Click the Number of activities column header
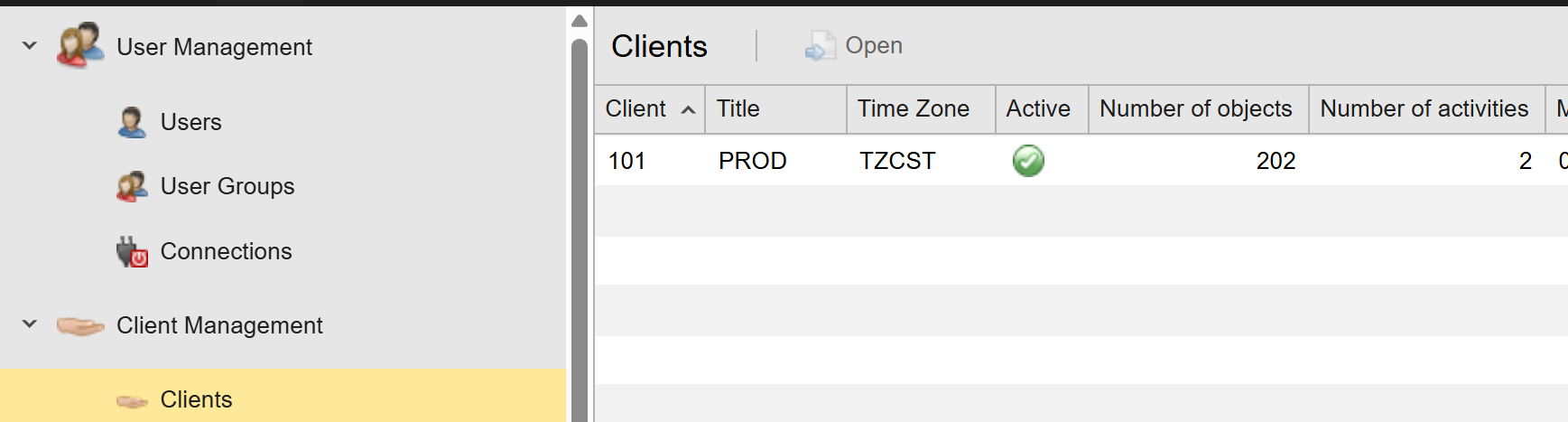This screenshot has width=1568, height=422. 1424,108
